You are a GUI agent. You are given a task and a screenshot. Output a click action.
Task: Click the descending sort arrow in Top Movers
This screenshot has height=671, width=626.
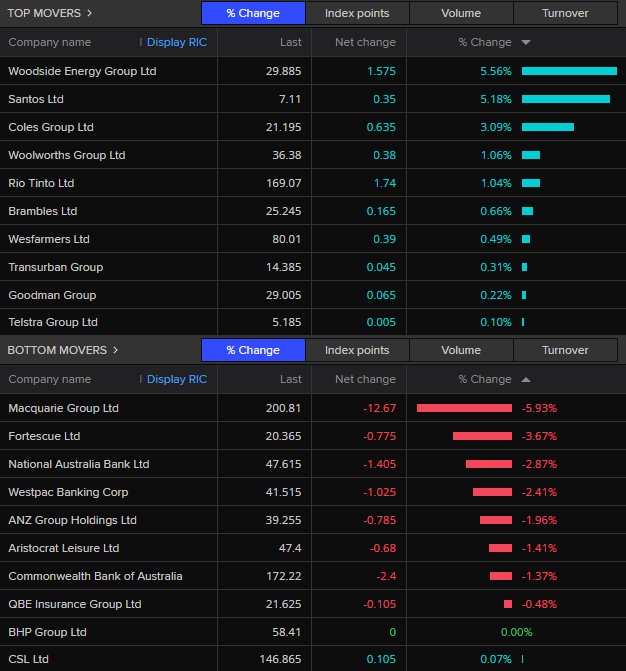click(526, 43)
